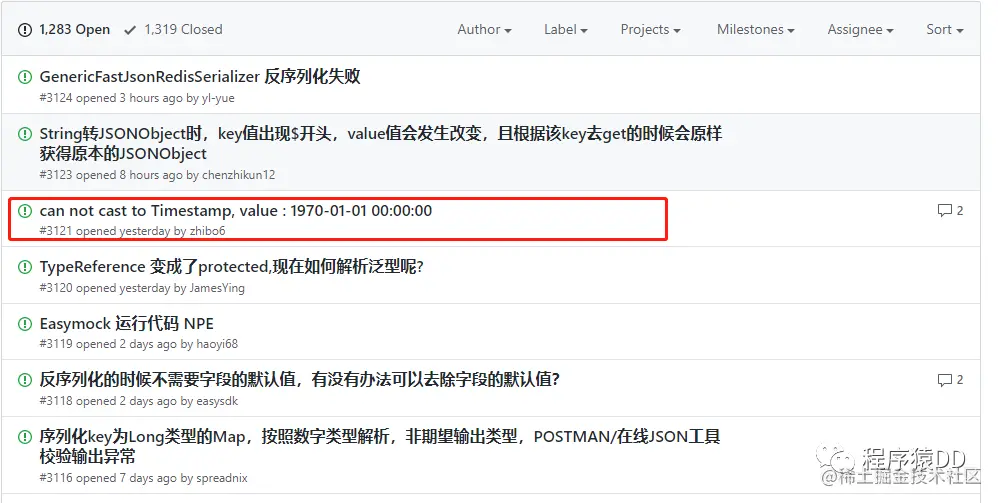The width and height of the screenshot is (998, 503).
Task: Open issue can not cast to Timestamp
Action: (x=235, y=211)
